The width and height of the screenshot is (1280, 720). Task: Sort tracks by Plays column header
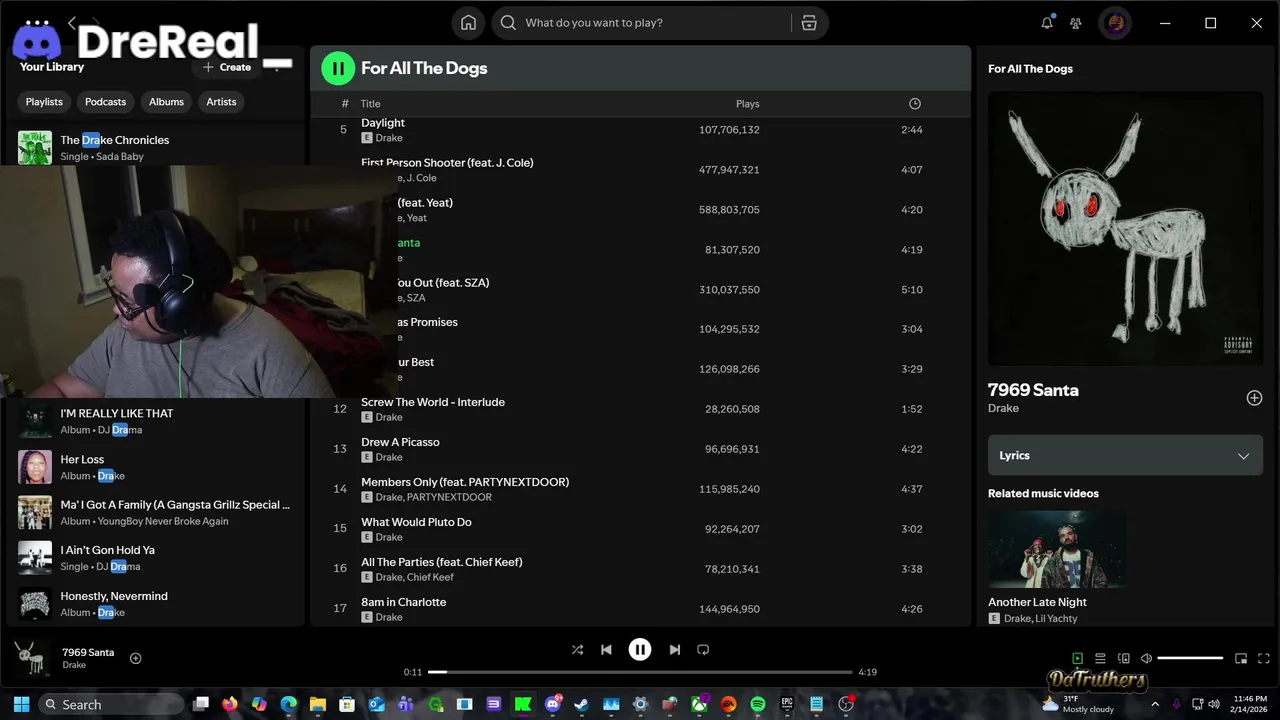[x=747, y=104]
